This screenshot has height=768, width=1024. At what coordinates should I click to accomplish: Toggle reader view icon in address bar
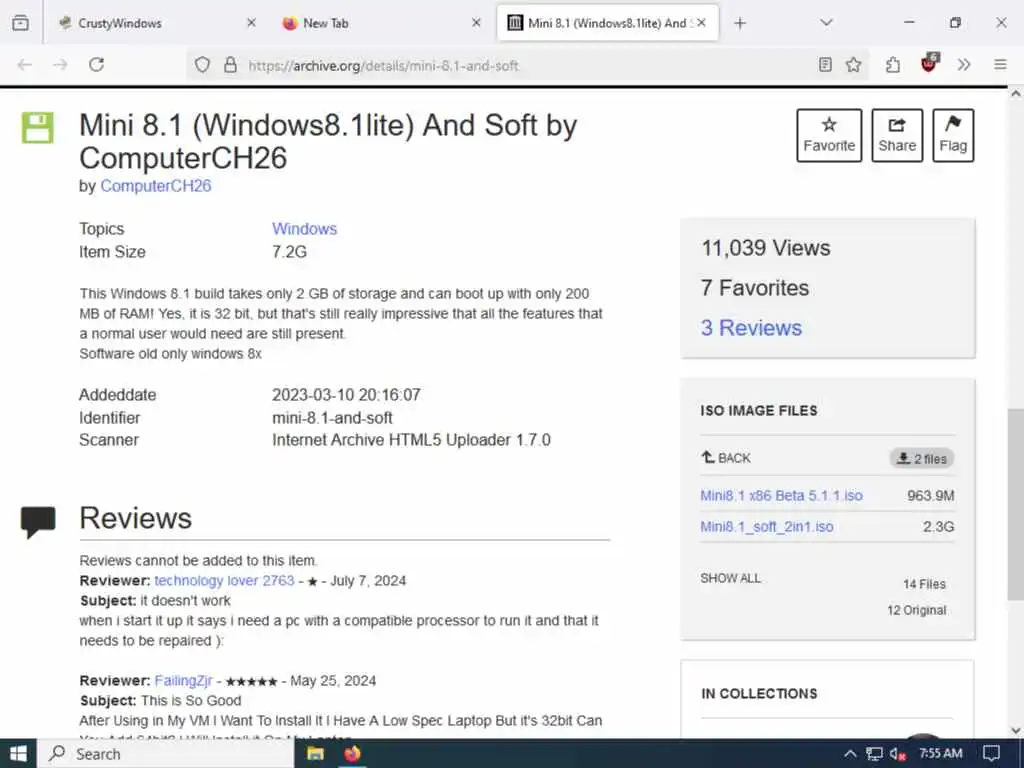click(825, 65)
